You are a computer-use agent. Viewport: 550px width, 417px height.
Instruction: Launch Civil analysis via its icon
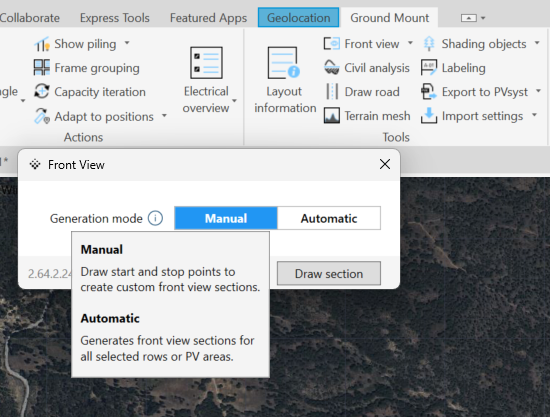coord(331,68)
